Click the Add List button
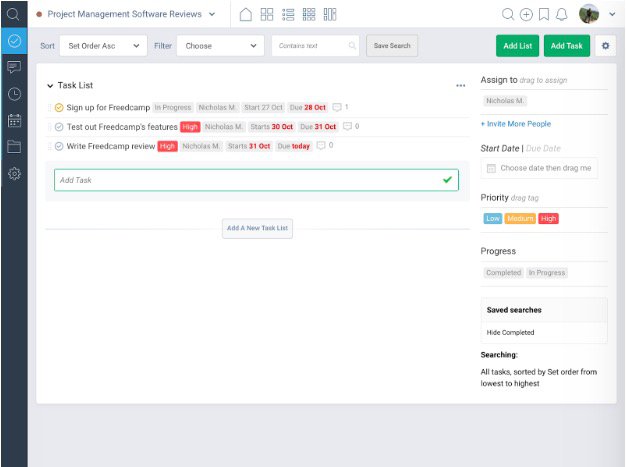Screen dimensions: 626x467 517,46
